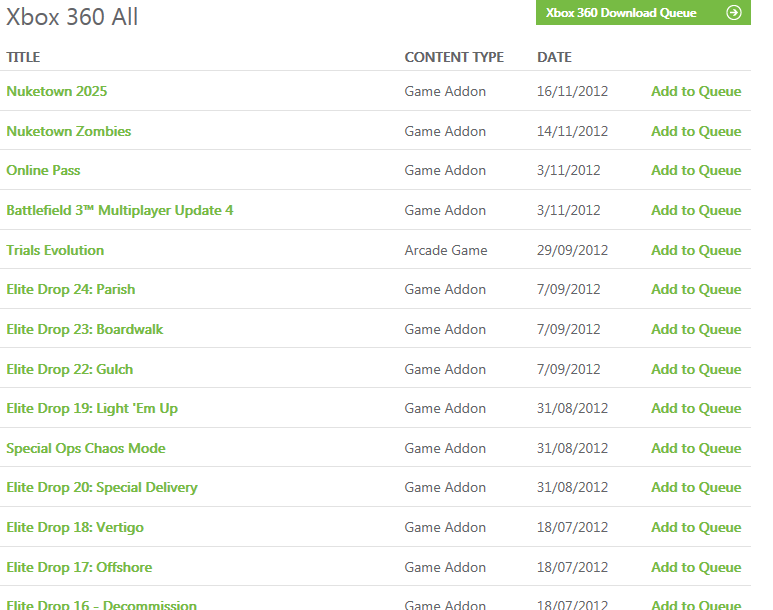Add Elite Drop 18: Vertigo to queue
Image resolution: width=773 pixels, height=610 pixels.
[x=696, y=527]
